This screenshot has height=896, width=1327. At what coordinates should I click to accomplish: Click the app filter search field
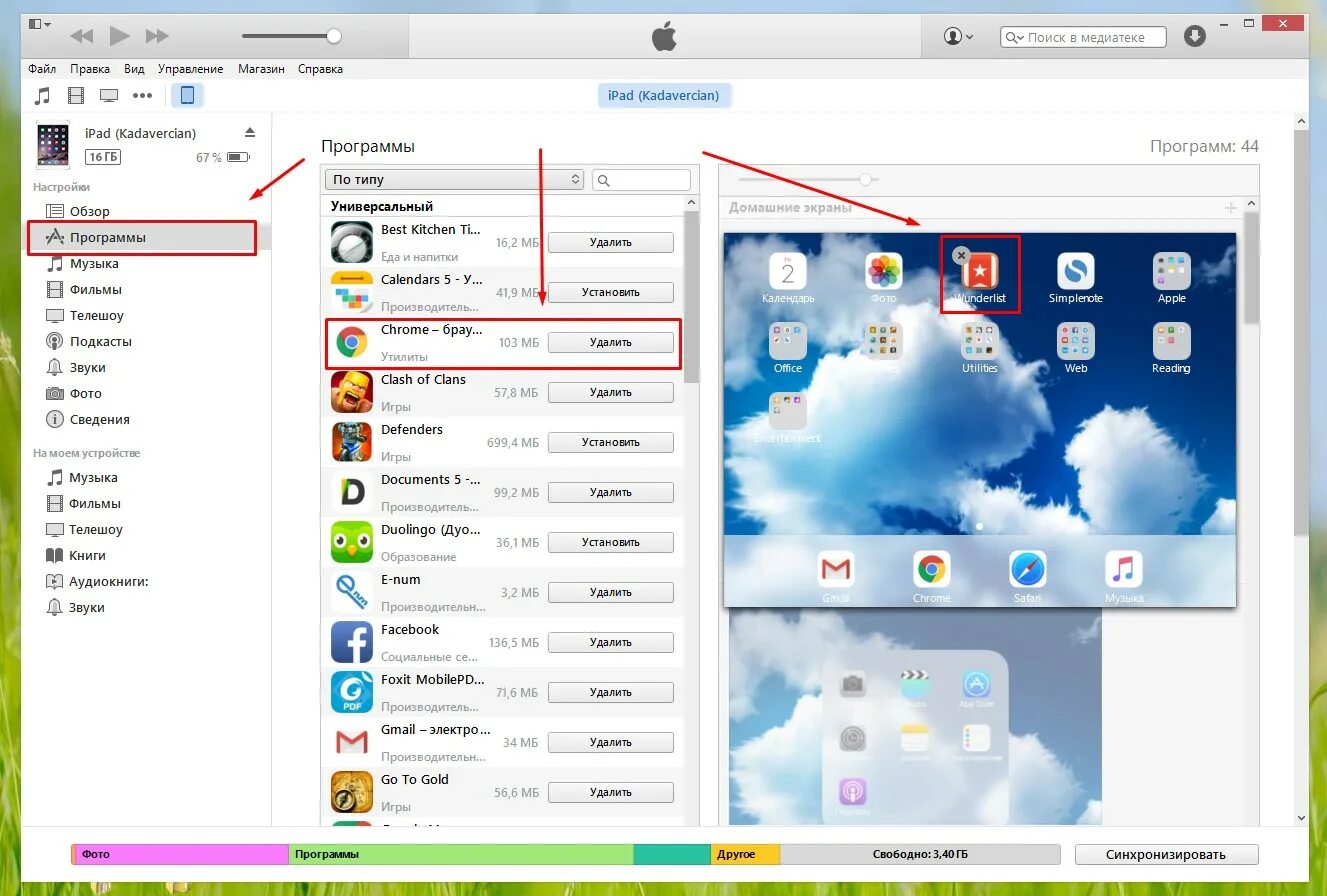(641, 180)
